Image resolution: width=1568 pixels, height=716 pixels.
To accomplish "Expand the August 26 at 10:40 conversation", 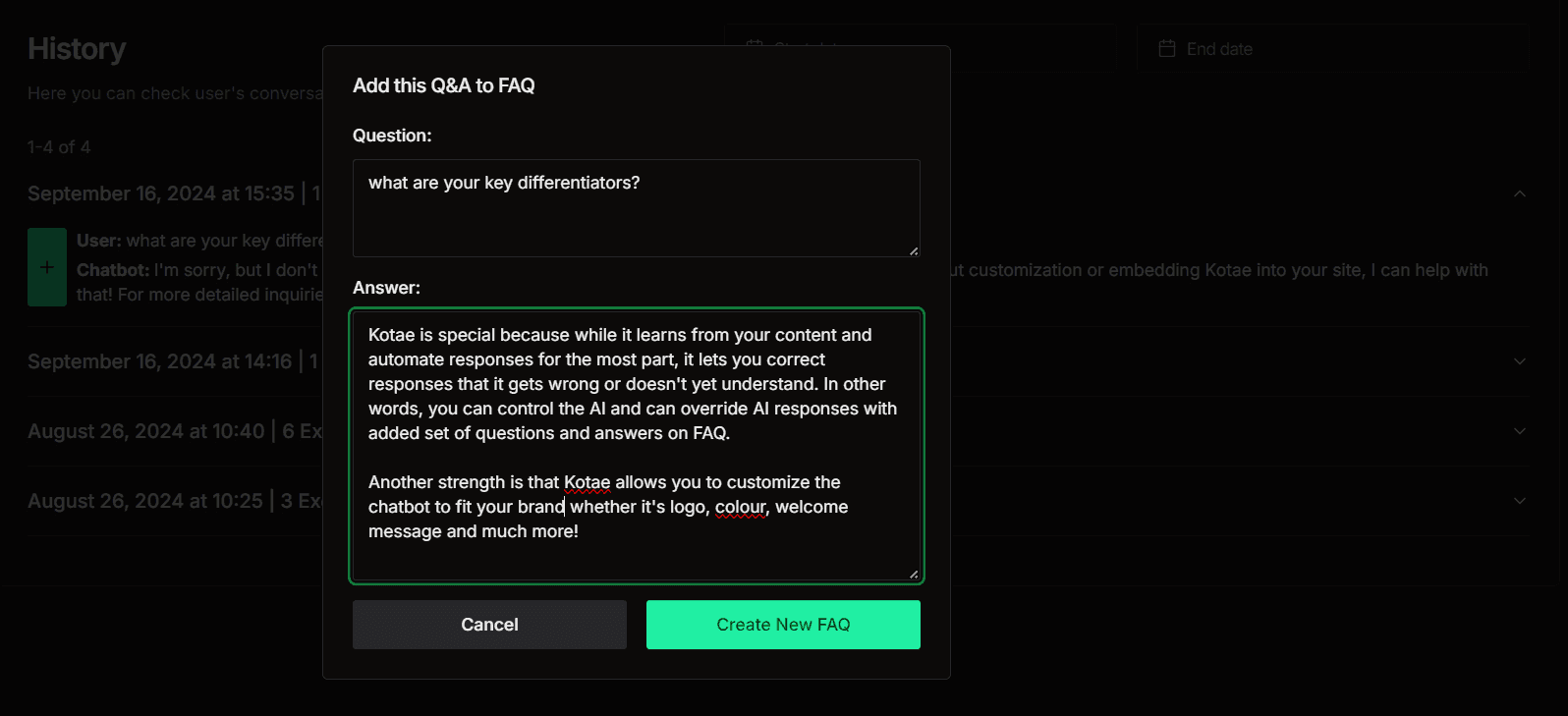I will (x=1518, y=430).
